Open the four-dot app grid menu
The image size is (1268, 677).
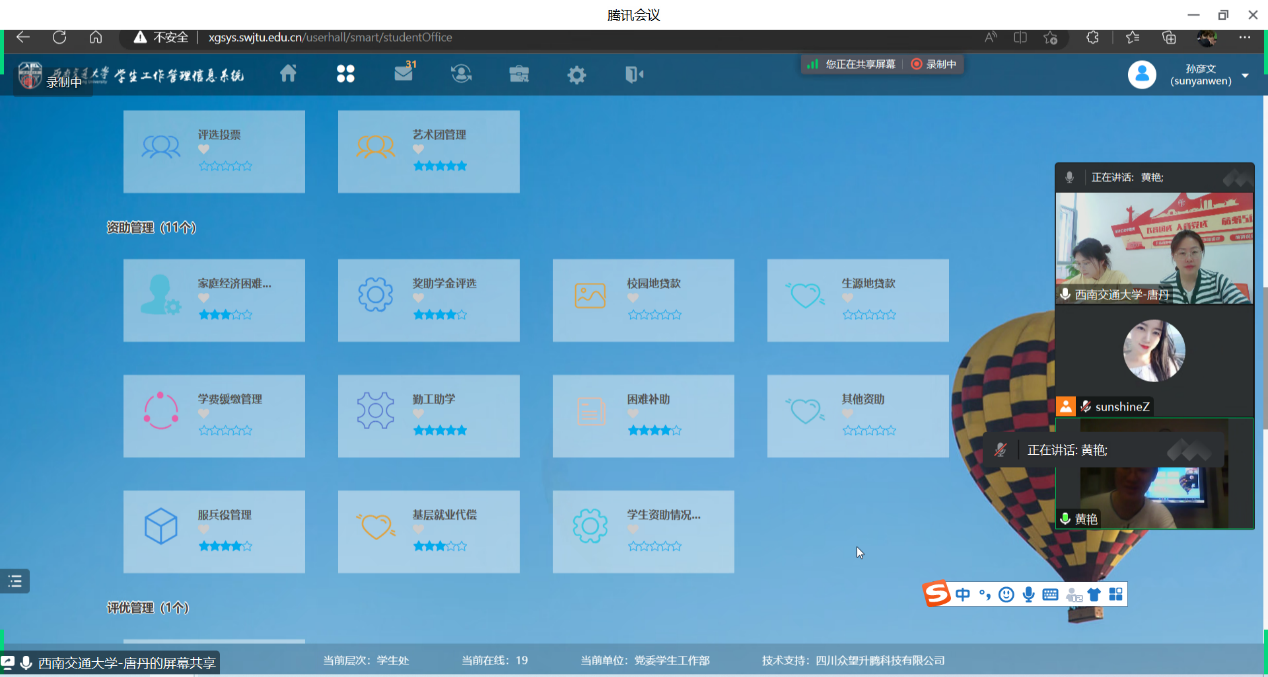tap(346, 74)
